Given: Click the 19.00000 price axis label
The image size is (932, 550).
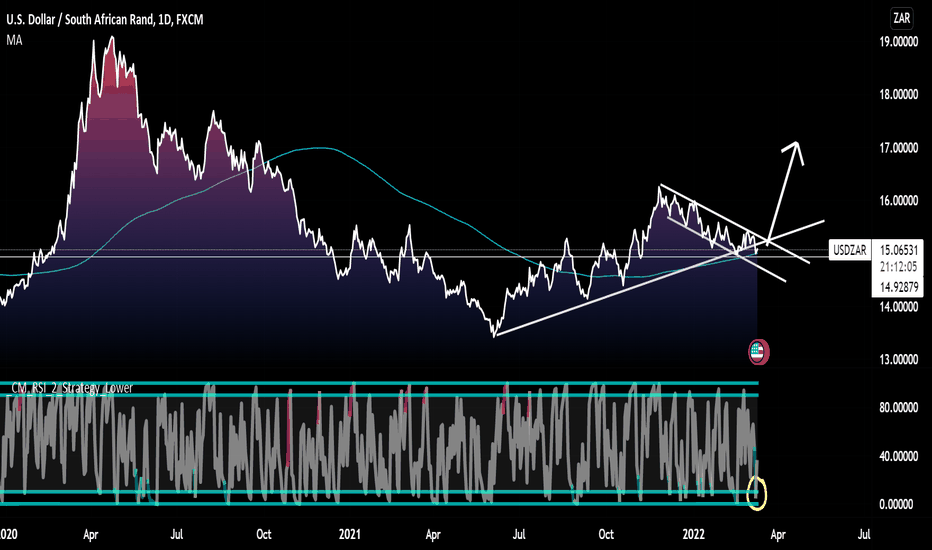Looking at the screenshot, I should tap(899, 42).
